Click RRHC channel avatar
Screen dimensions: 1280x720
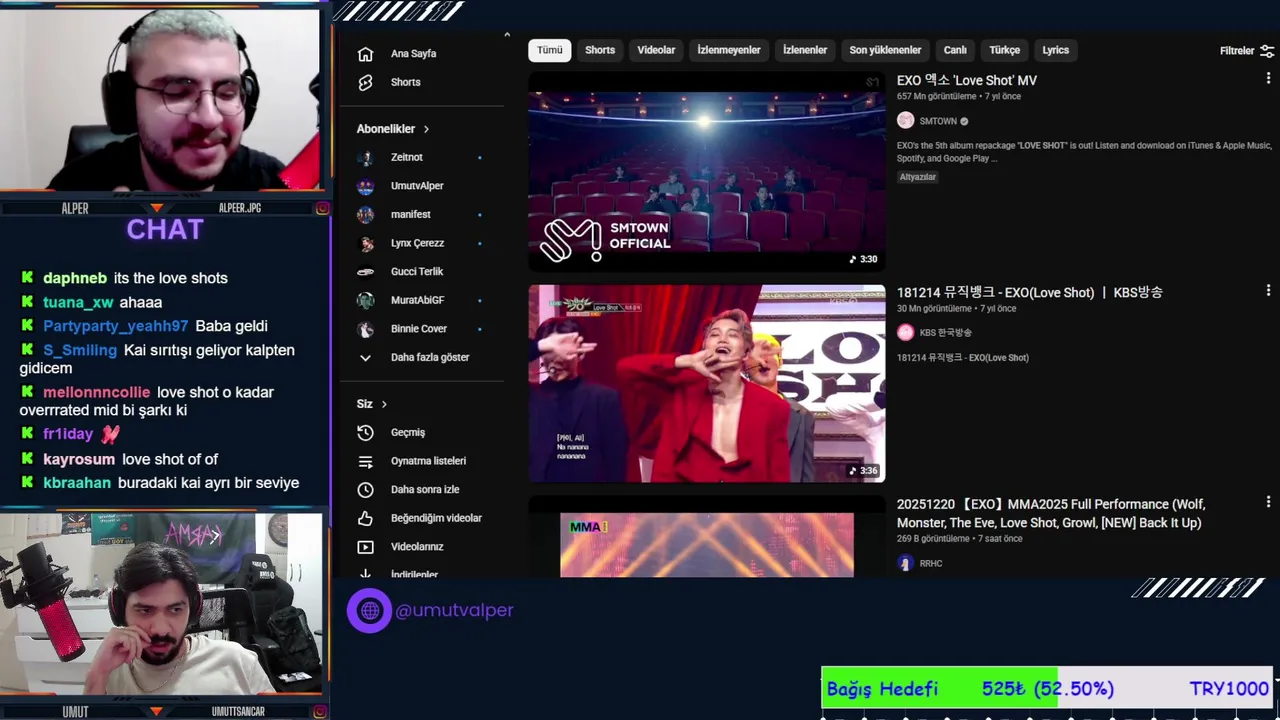click(x=905, y=563)
